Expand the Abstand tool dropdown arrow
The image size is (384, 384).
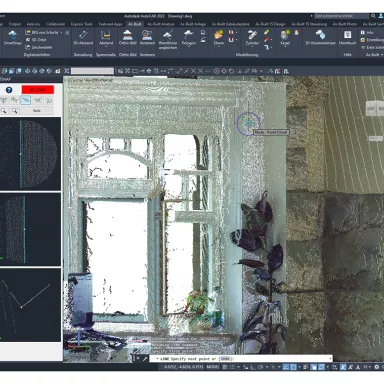pyautogui.click(x=106, y=48)
